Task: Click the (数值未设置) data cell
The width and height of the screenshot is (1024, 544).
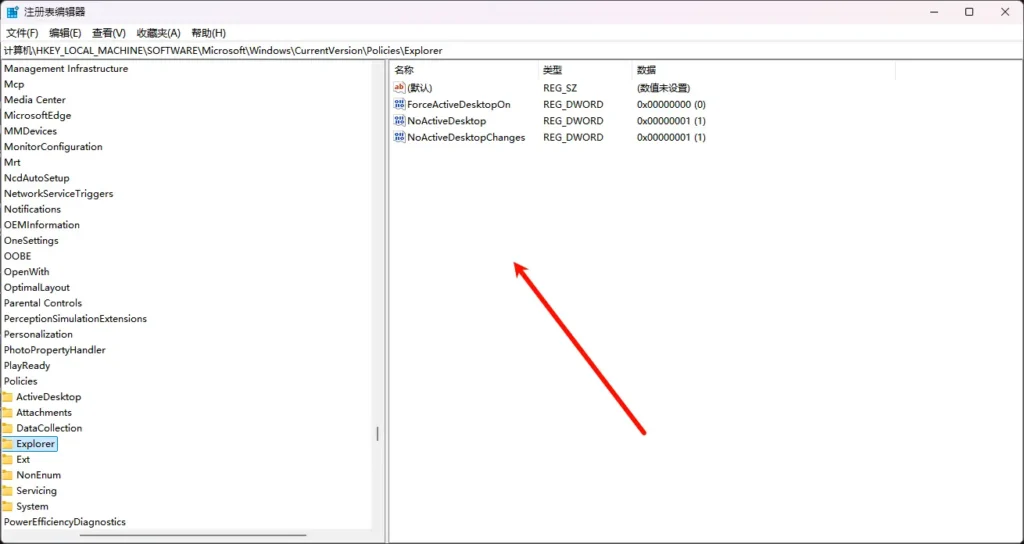Action: click(x=664, y=88)
